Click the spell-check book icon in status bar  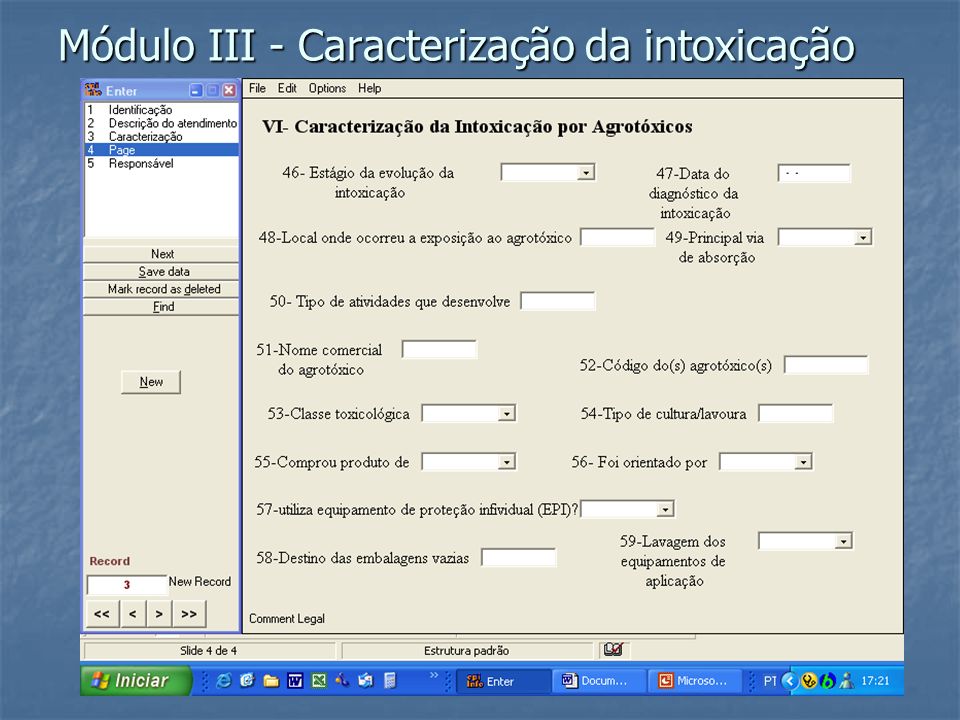(x=613, y=650)
